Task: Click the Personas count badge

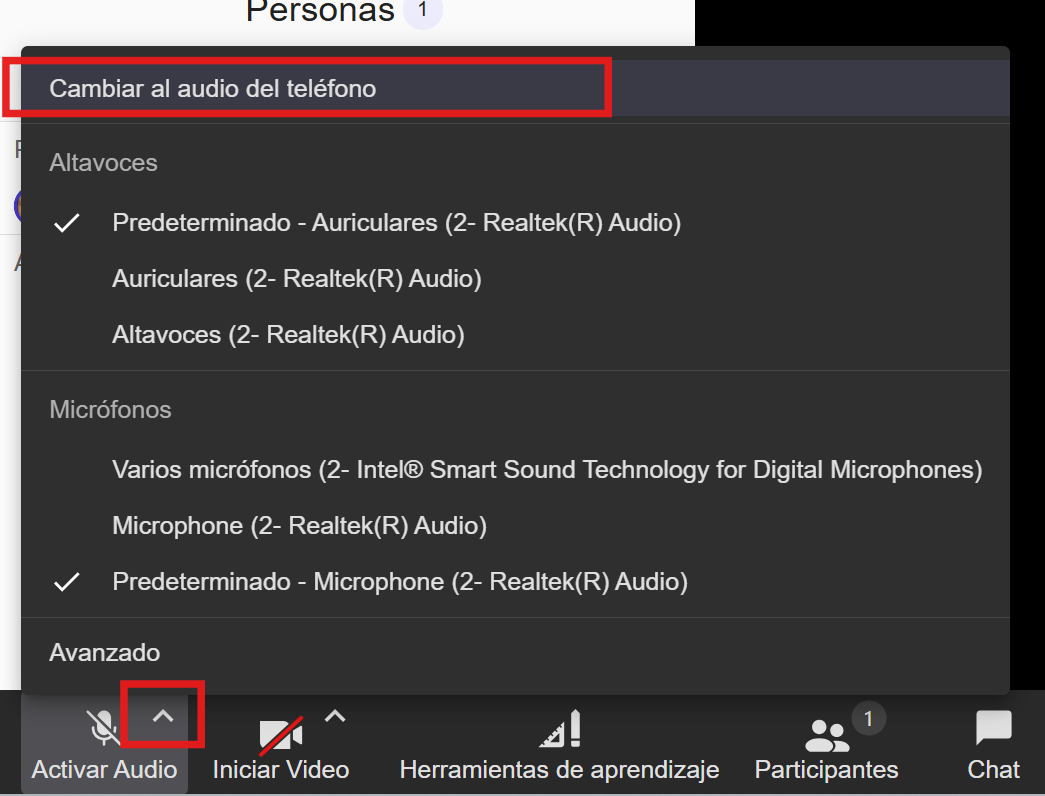Action: point(423,10)
